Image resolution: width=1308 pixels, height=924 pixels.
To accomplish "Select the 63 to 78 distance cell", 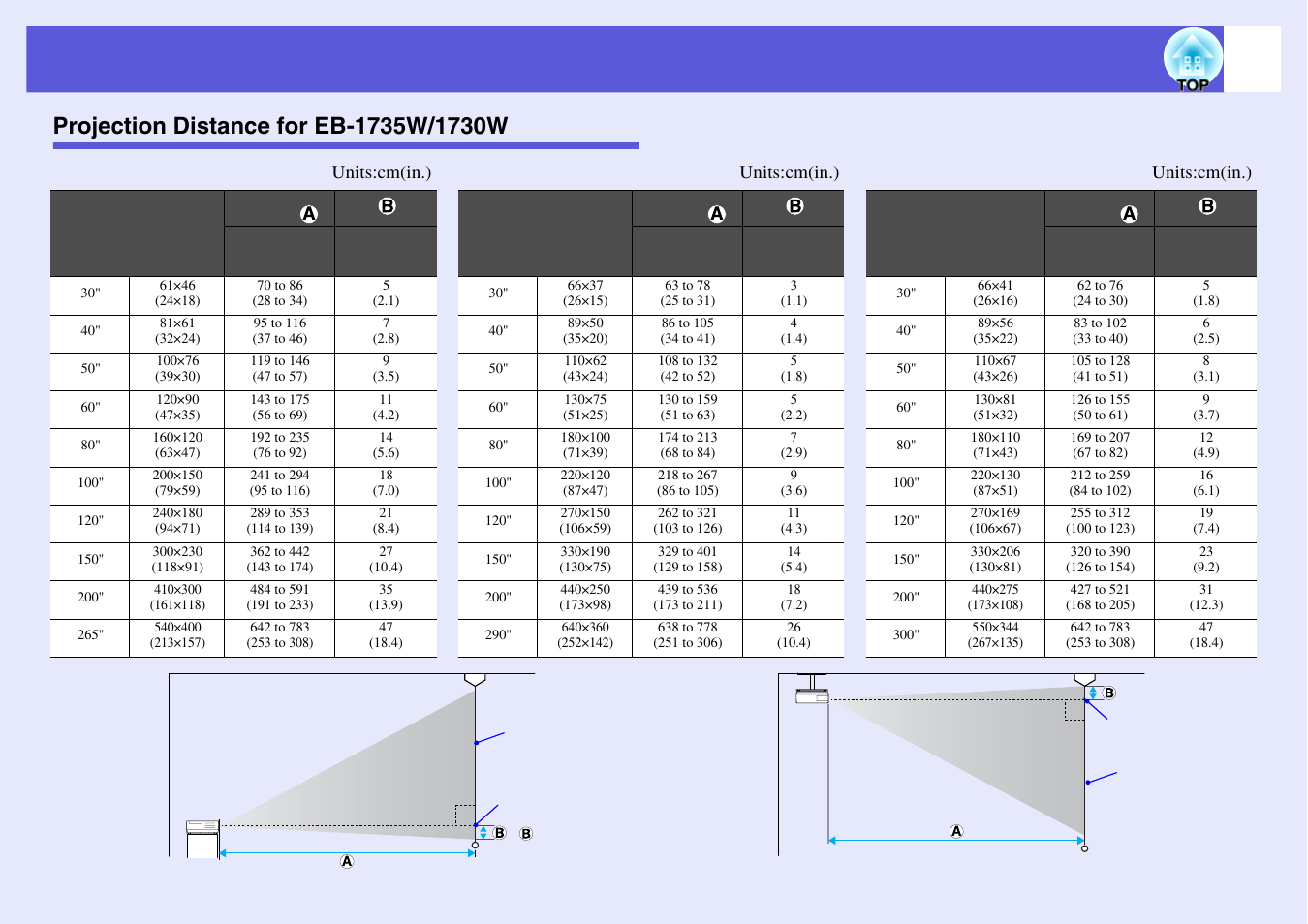I will tap(688, 293).
